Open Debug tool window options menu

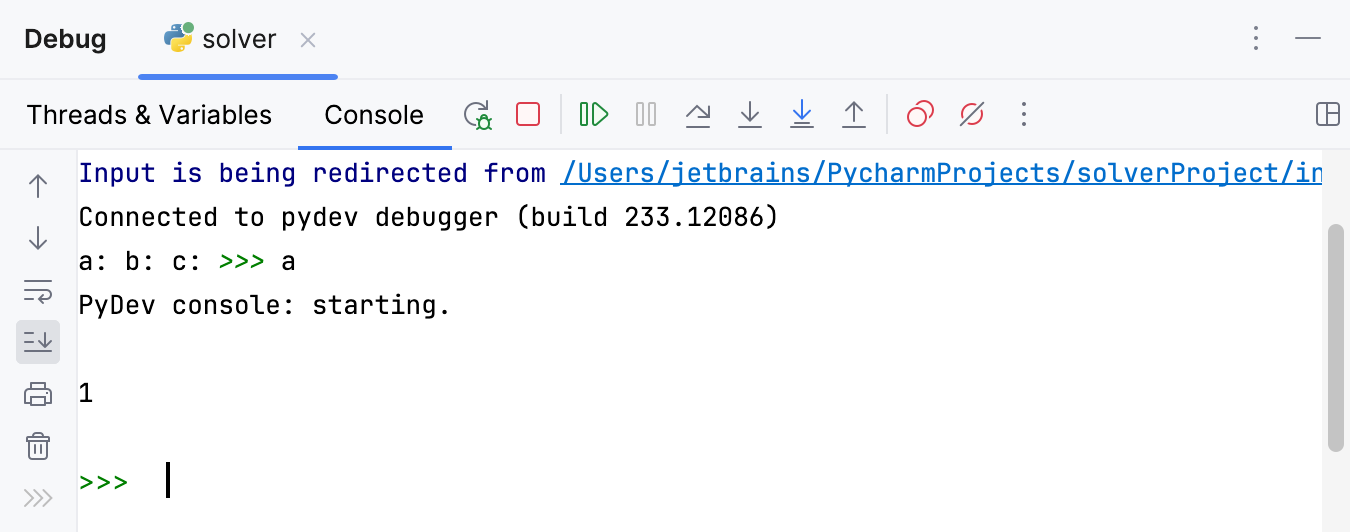coord(1256,39)
